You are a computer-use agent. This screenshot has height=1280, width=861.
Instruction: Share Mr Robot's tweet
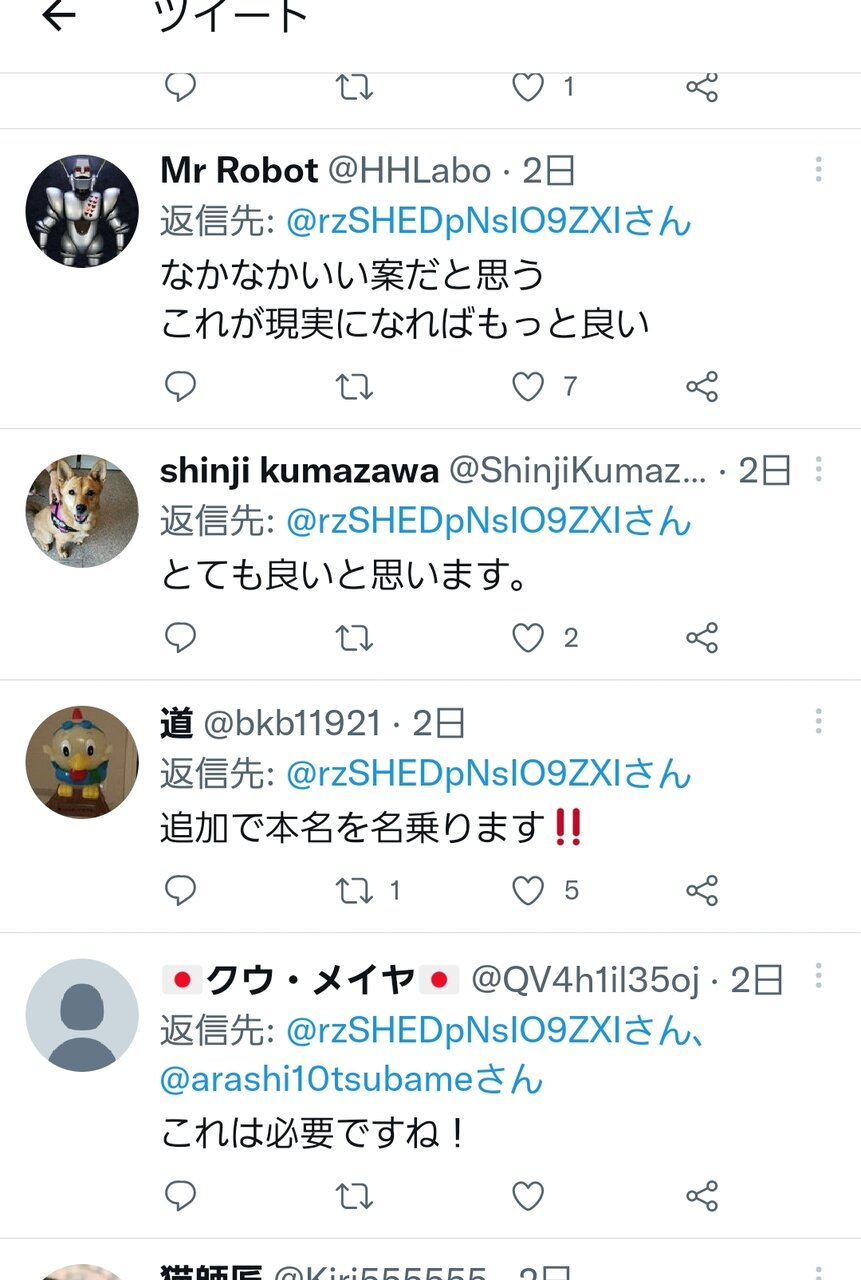[702, 386]
